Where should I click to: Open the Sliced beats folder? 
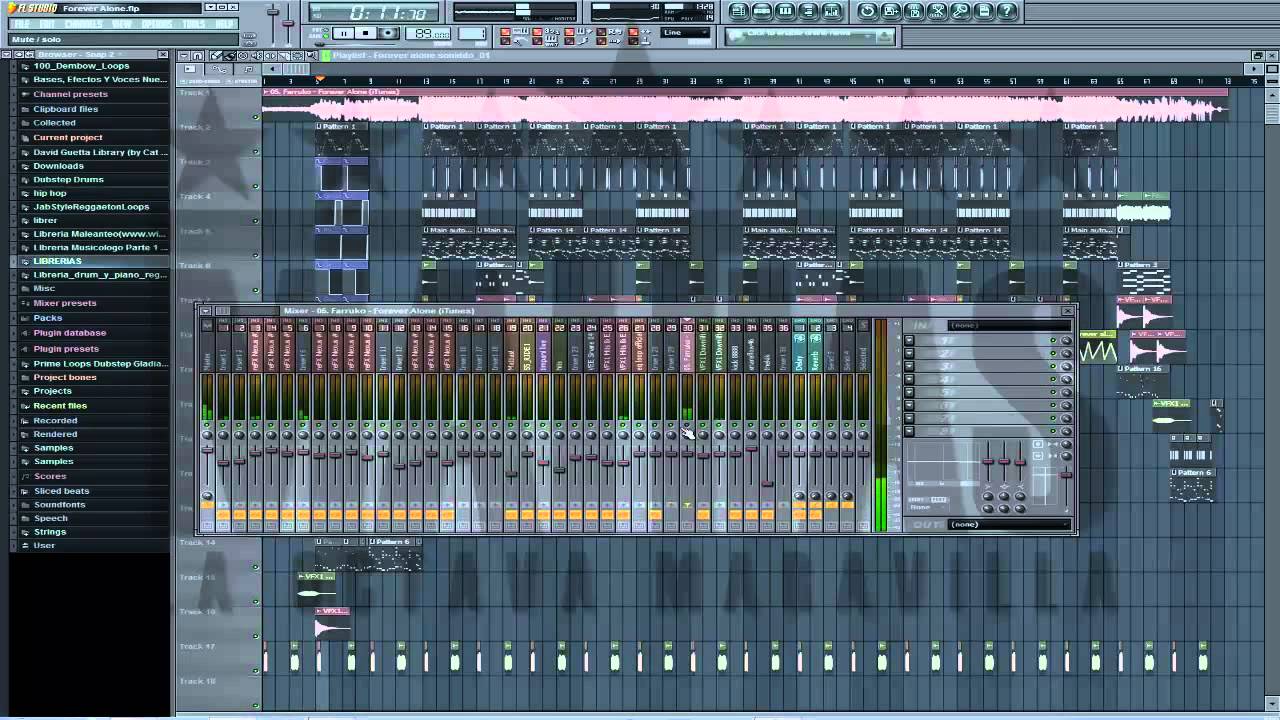61,491
